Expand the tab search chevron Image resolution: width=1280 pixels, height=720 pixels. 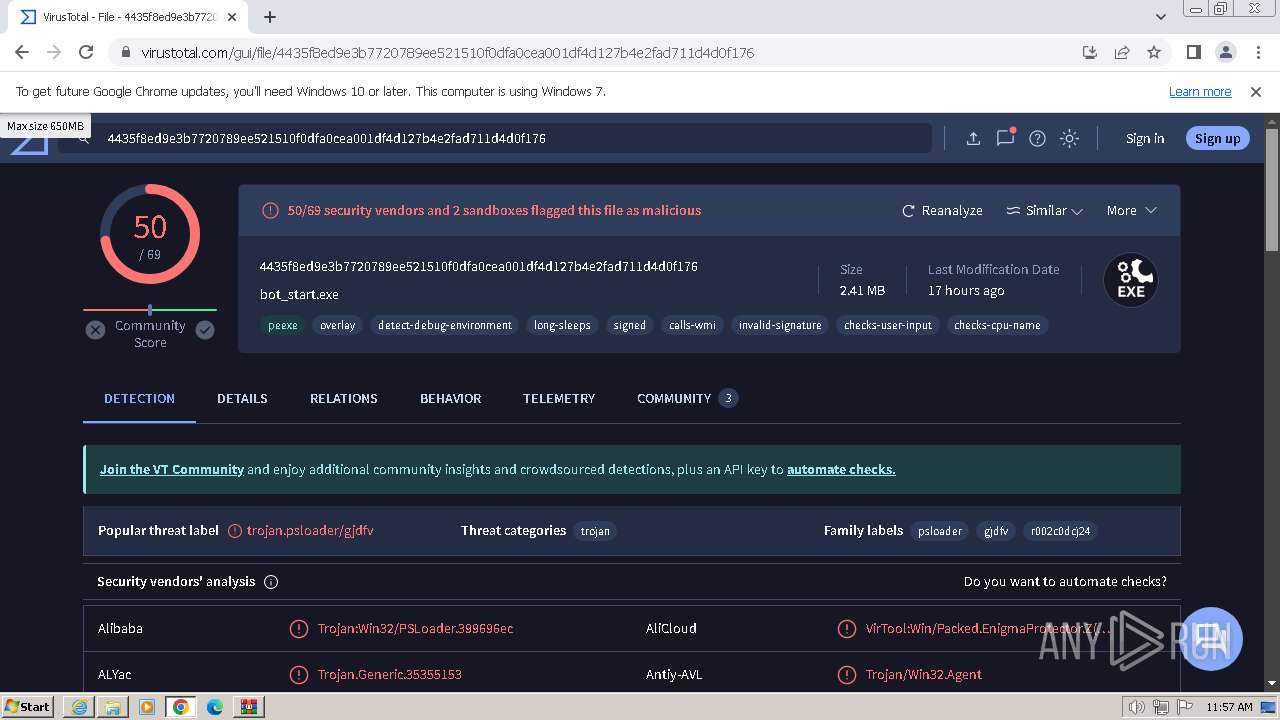click(1161, 17)
